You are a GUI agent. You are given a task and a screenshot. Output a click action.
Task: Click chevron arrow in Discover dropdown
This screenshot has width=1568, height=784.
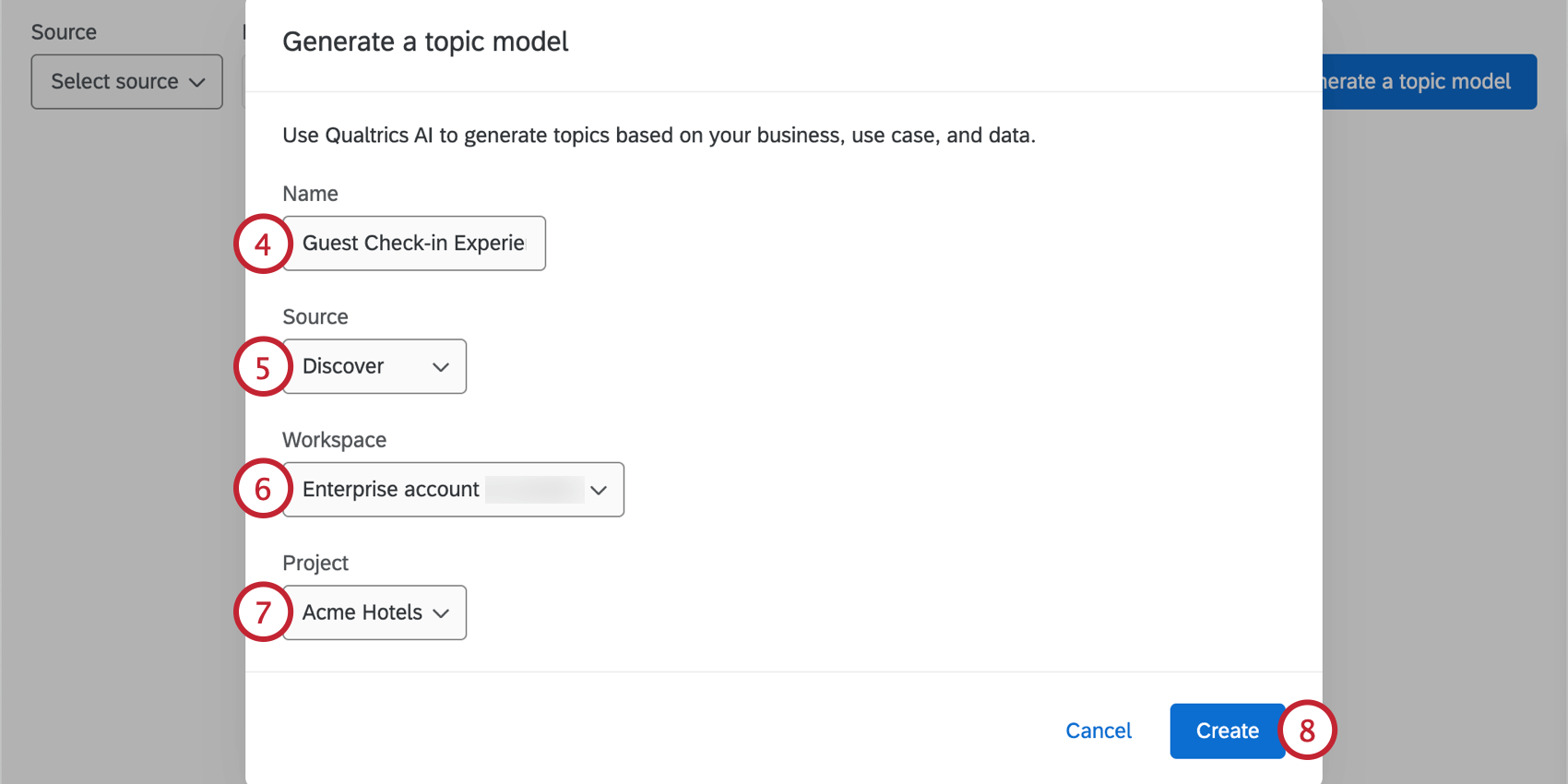441,367
